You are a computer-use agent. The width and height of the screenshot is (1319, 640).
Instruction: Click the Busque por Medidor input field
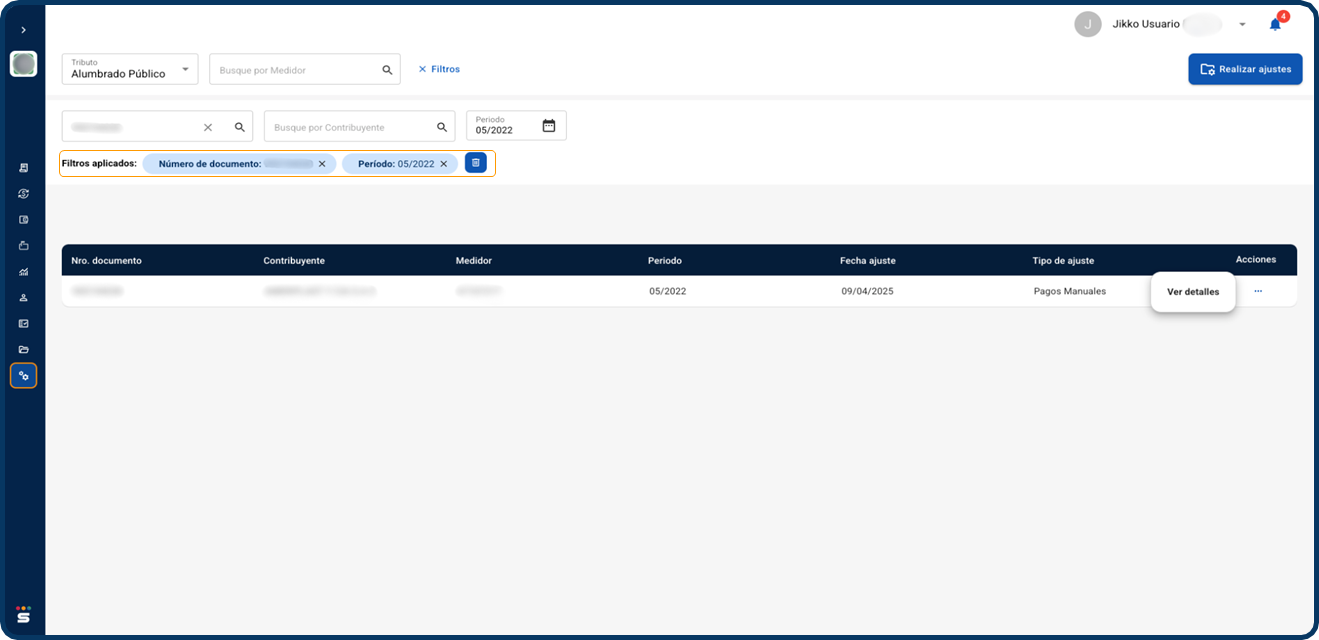coord(295,70)
